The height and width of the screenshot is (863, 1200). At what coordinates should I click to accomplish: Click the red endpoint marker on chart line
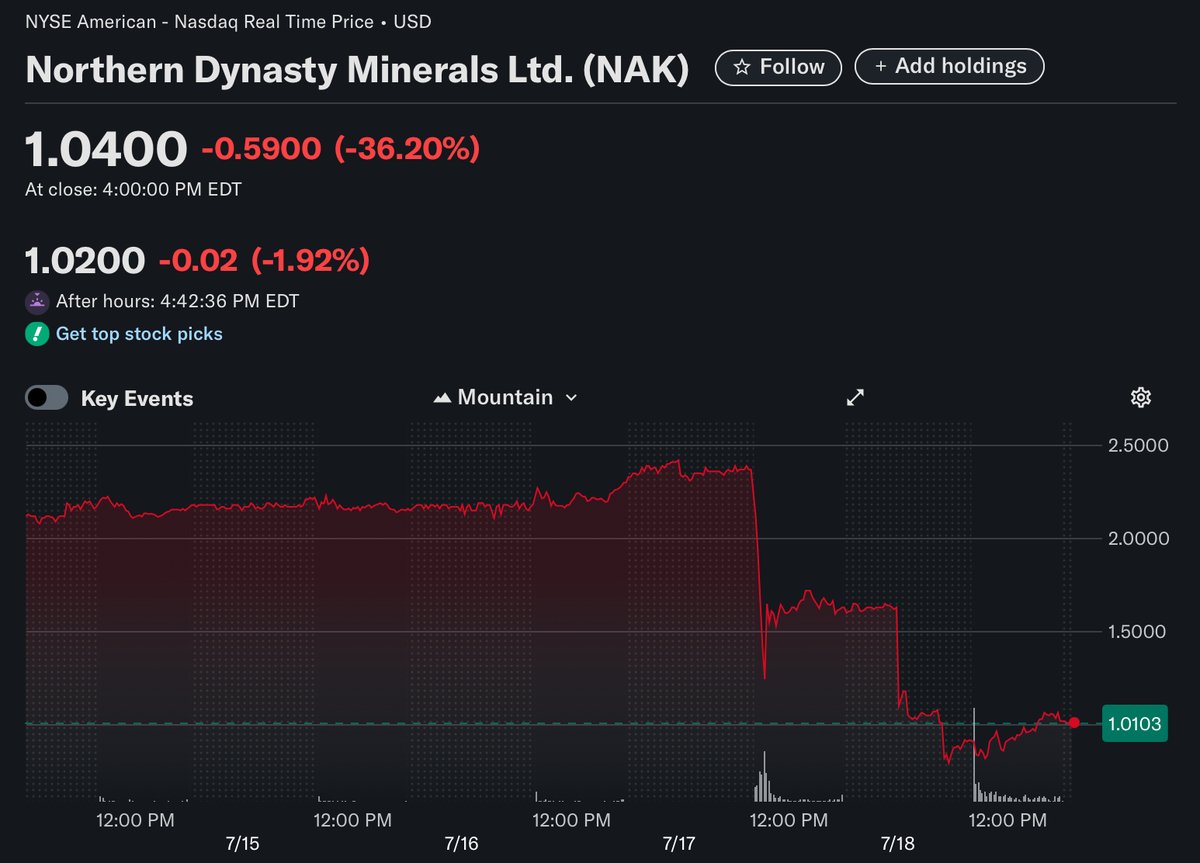(1074, 723)
